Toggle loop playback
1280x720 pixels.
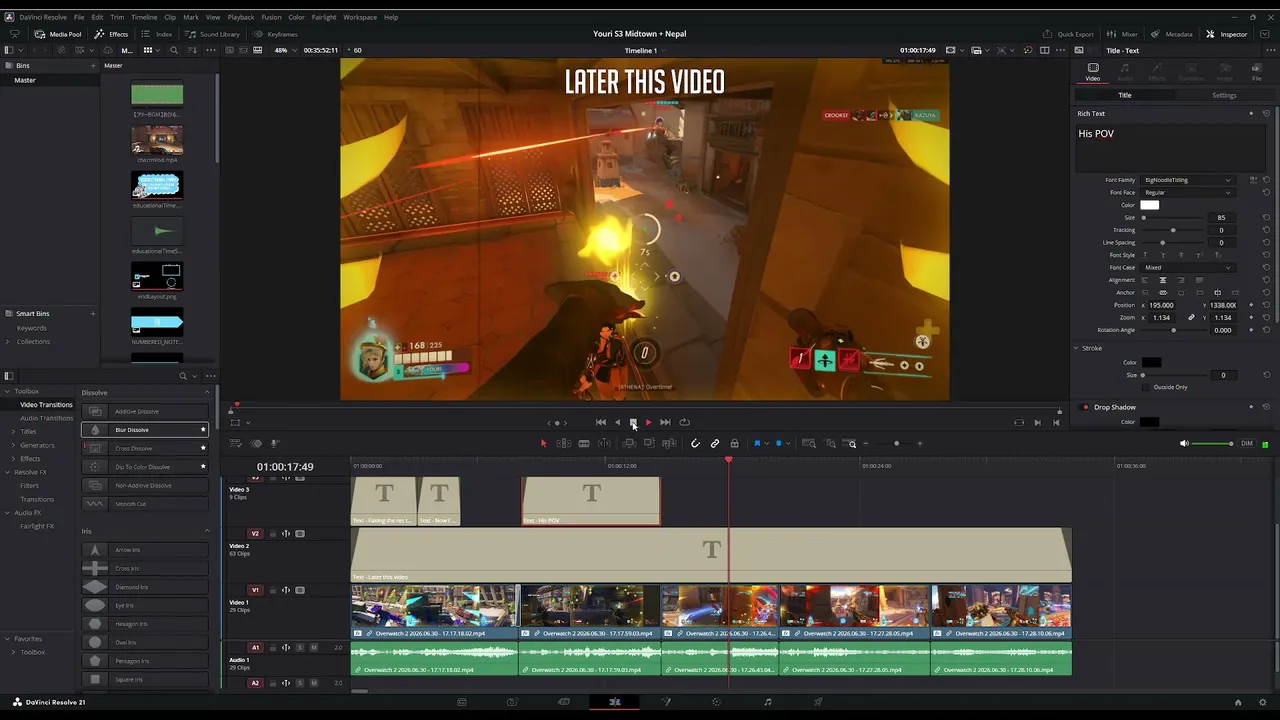click(684, 422)
